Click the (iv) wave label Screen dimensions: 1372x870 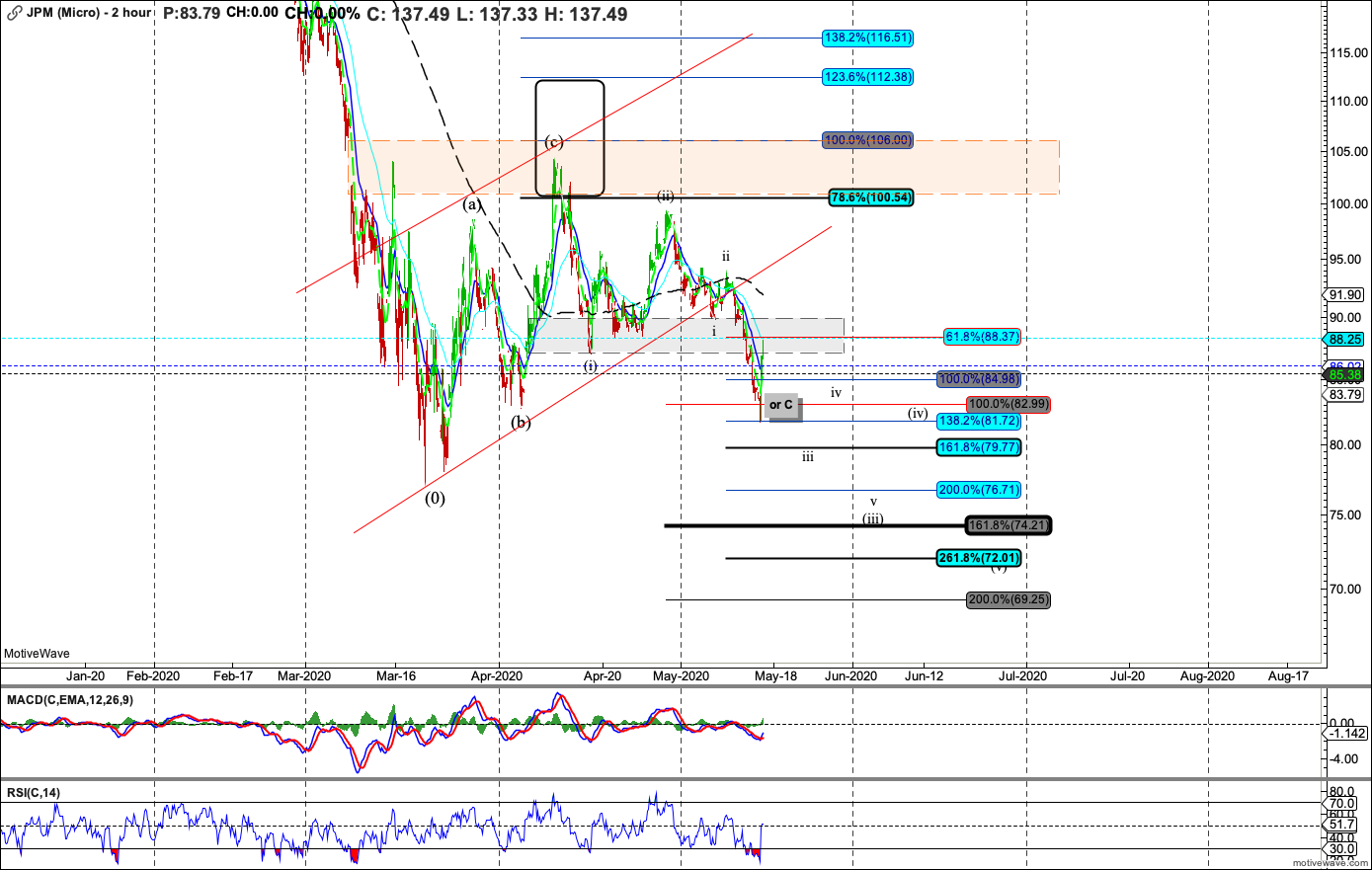919,414
